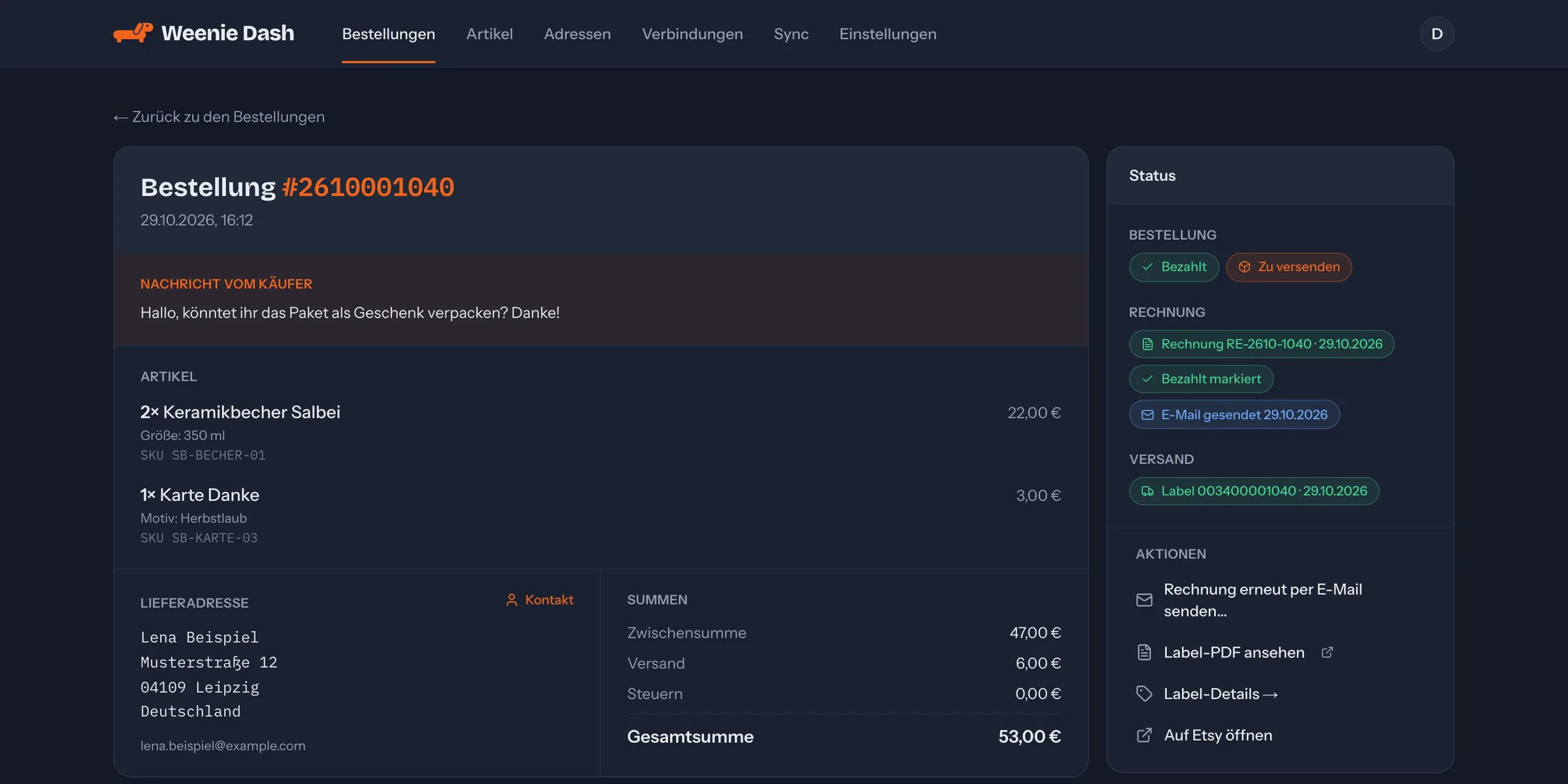Click the external-link icon after Label-PDF ansehen
Screen dimensions: 1568x784
(x=1327, y=652)
